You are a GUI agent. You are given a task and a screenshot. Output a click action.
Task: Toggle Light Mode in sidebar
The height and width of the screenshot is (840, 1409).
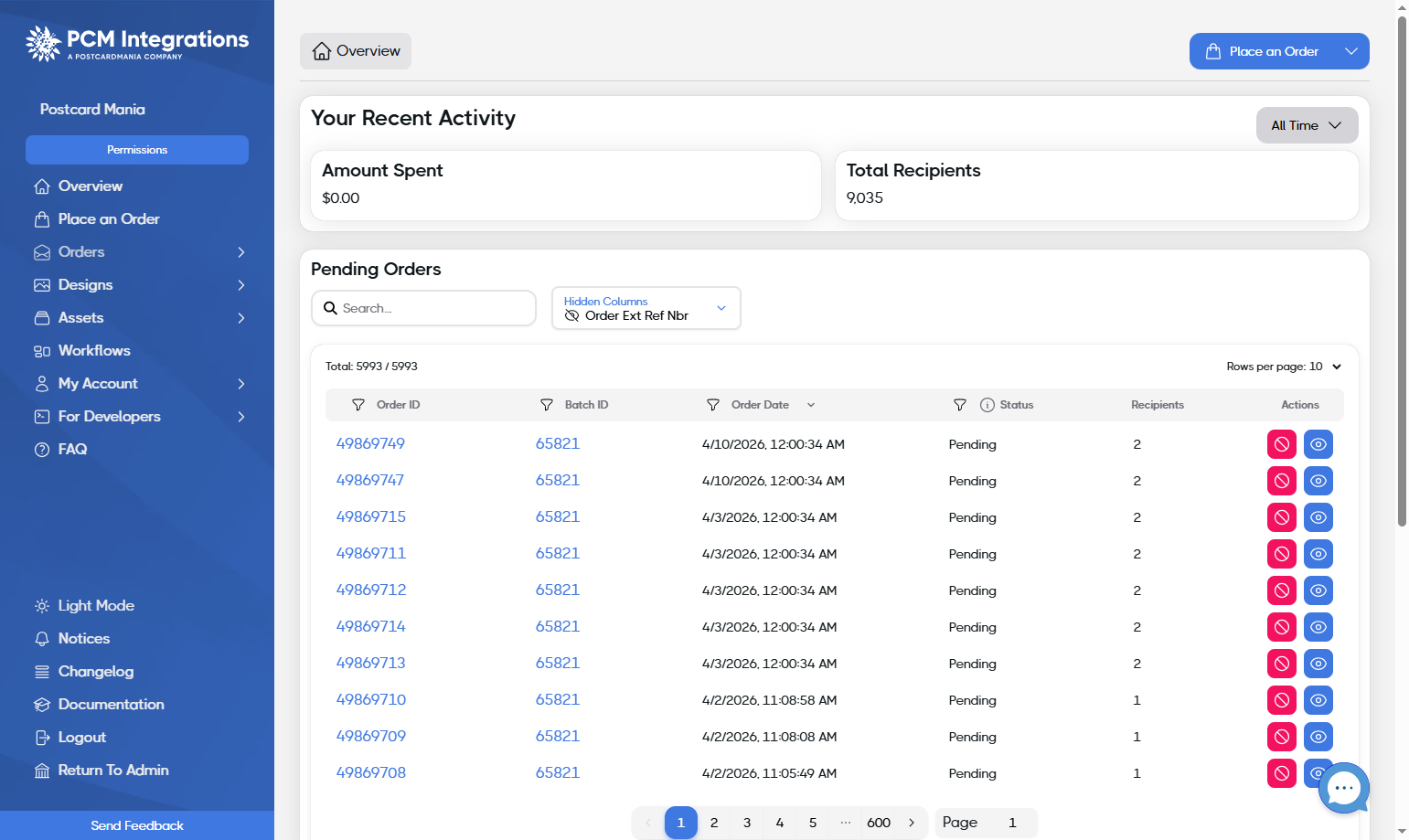click(84, 606)
